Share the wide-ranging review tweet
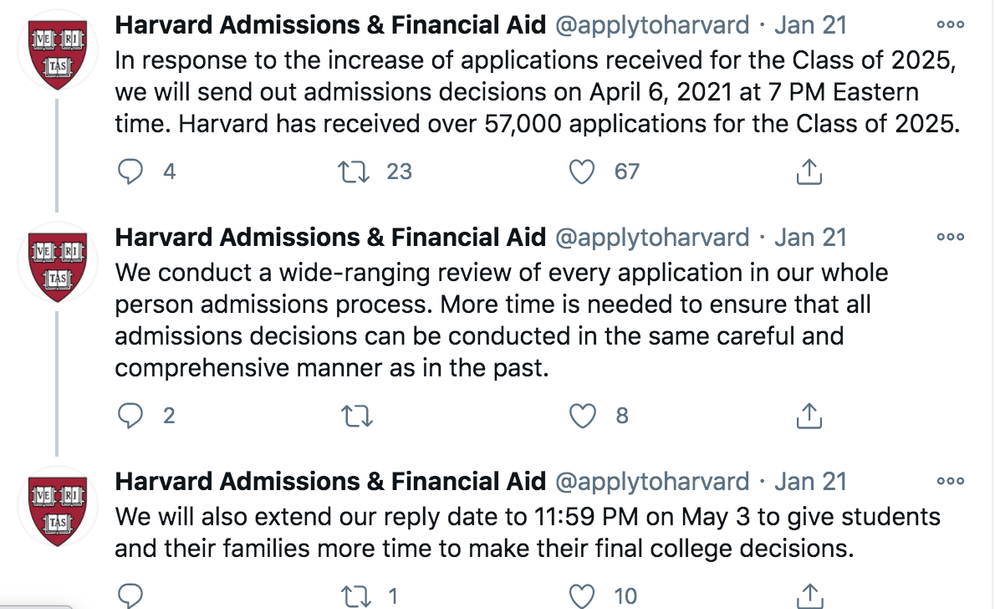 click(808, 416)
